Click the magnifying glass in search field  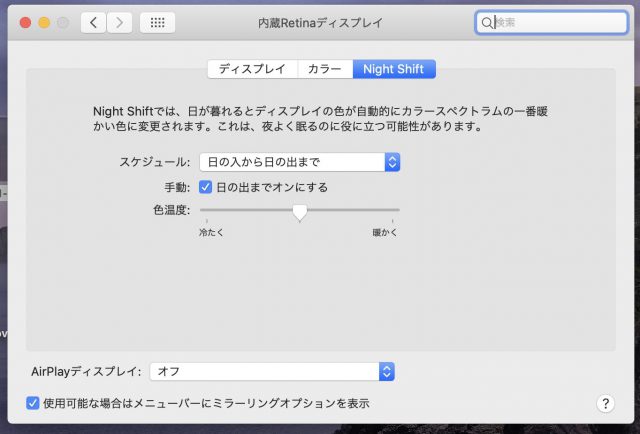[487, 22]
